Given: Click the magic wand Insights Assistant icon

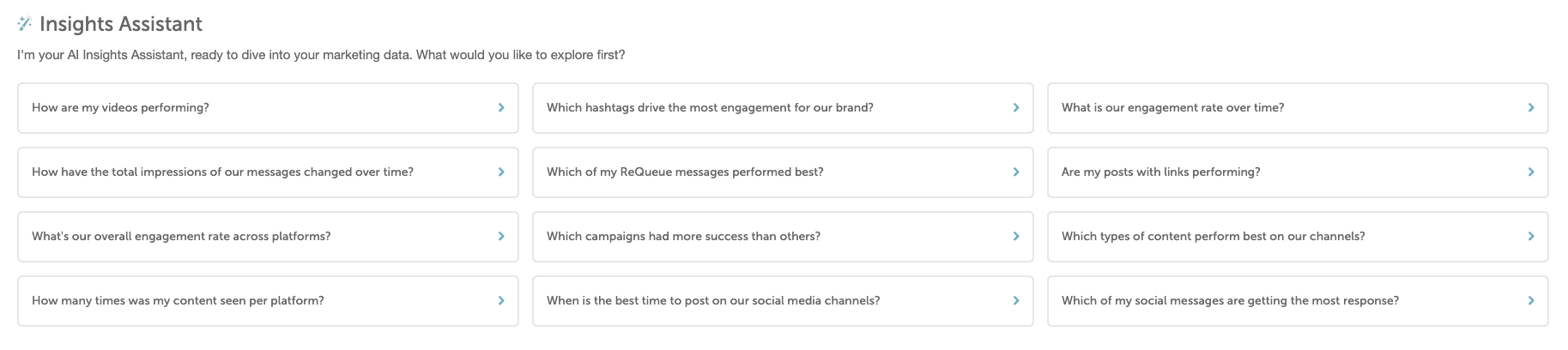Looking at the screenshot, I should [x=25, y=23].
